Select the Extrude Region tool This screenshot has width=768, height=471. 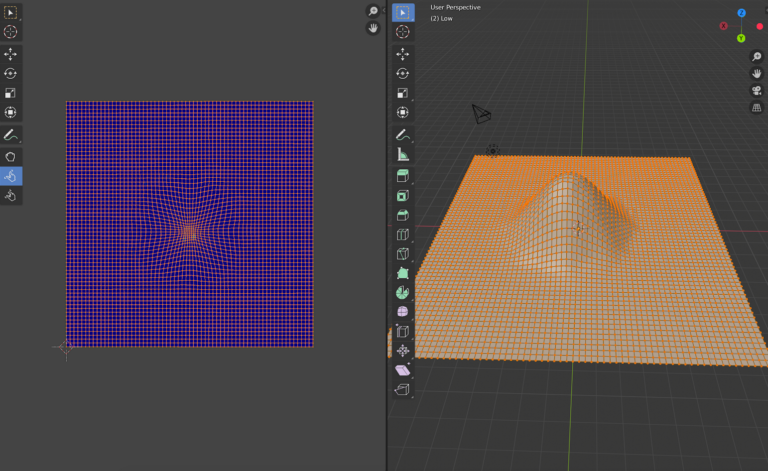point(403,176)
